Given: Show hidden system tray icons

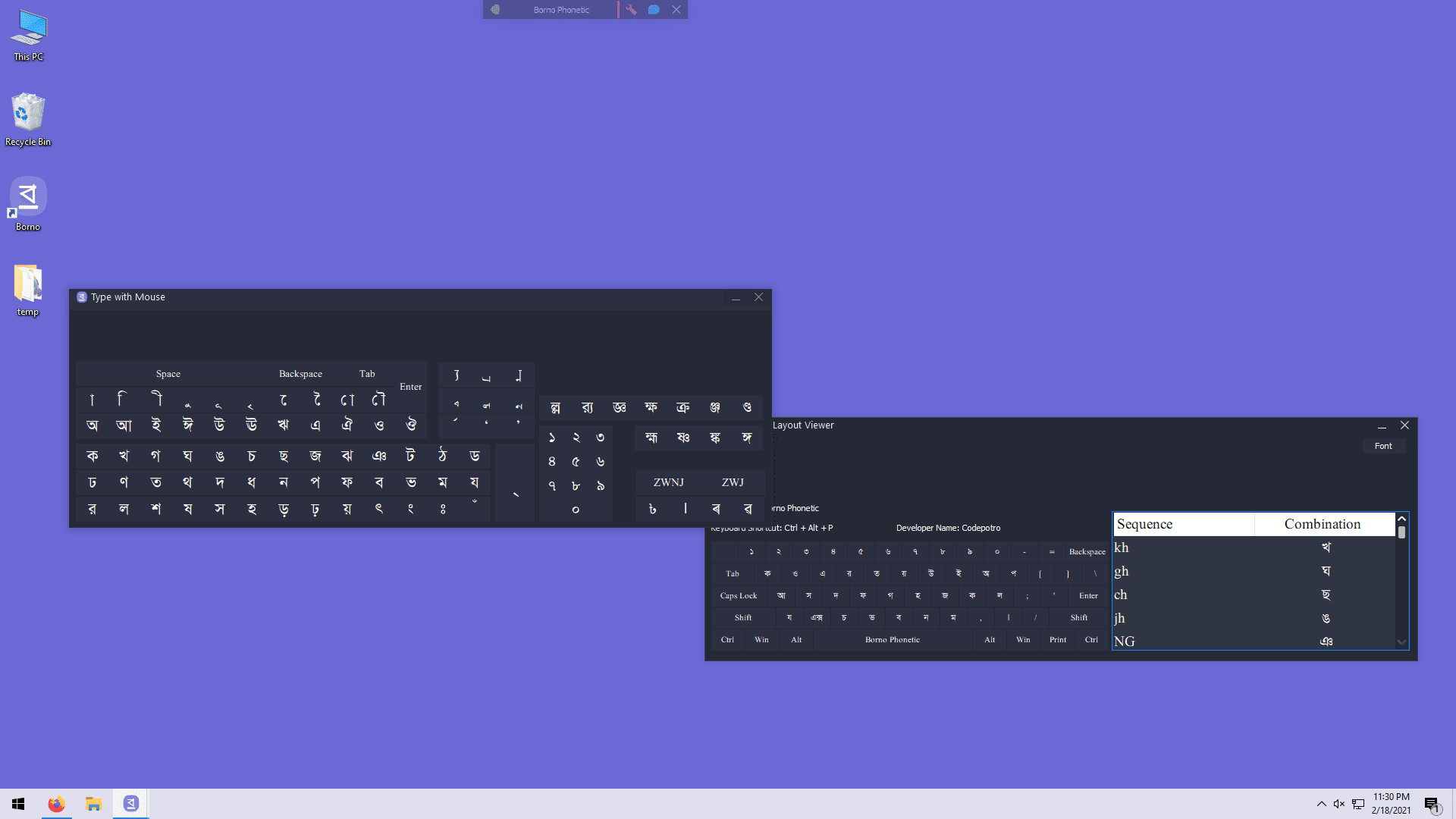Looking at the screenshot, I should [1322, 804].
